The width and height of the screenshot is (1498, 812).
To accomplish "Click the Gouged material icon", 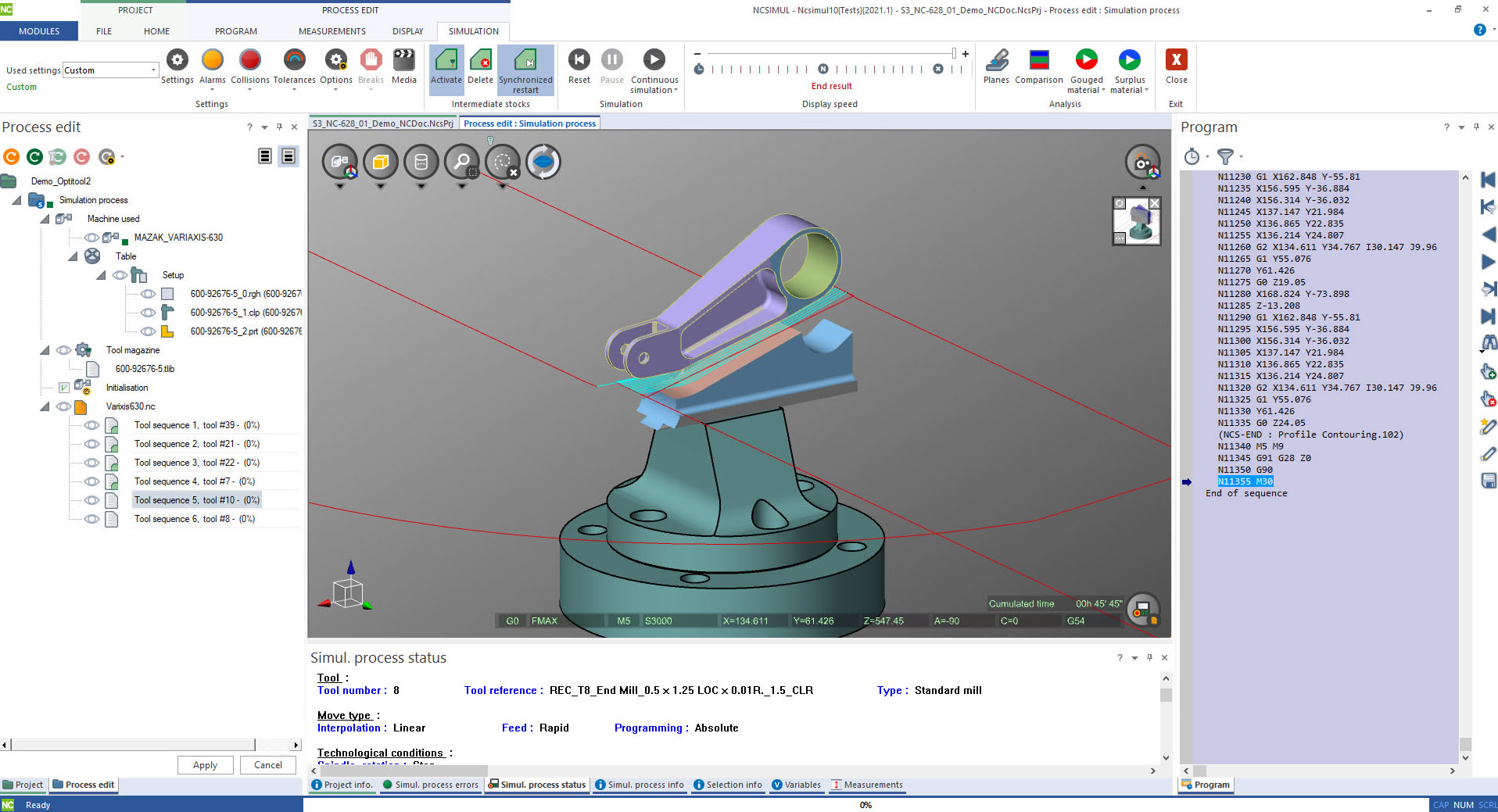I will point(1086,61).
